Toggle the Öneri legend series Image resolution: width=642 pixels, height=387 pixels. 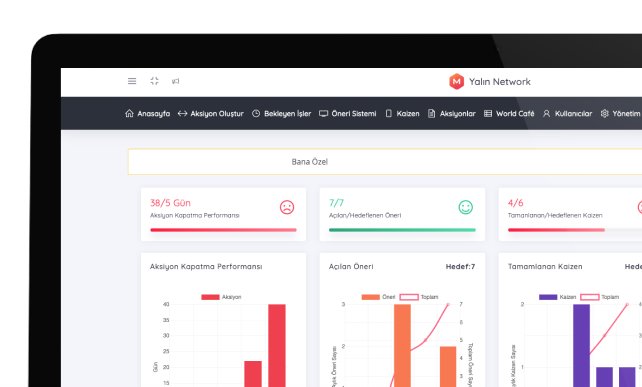pyautogui.click(x=378, y=297)
